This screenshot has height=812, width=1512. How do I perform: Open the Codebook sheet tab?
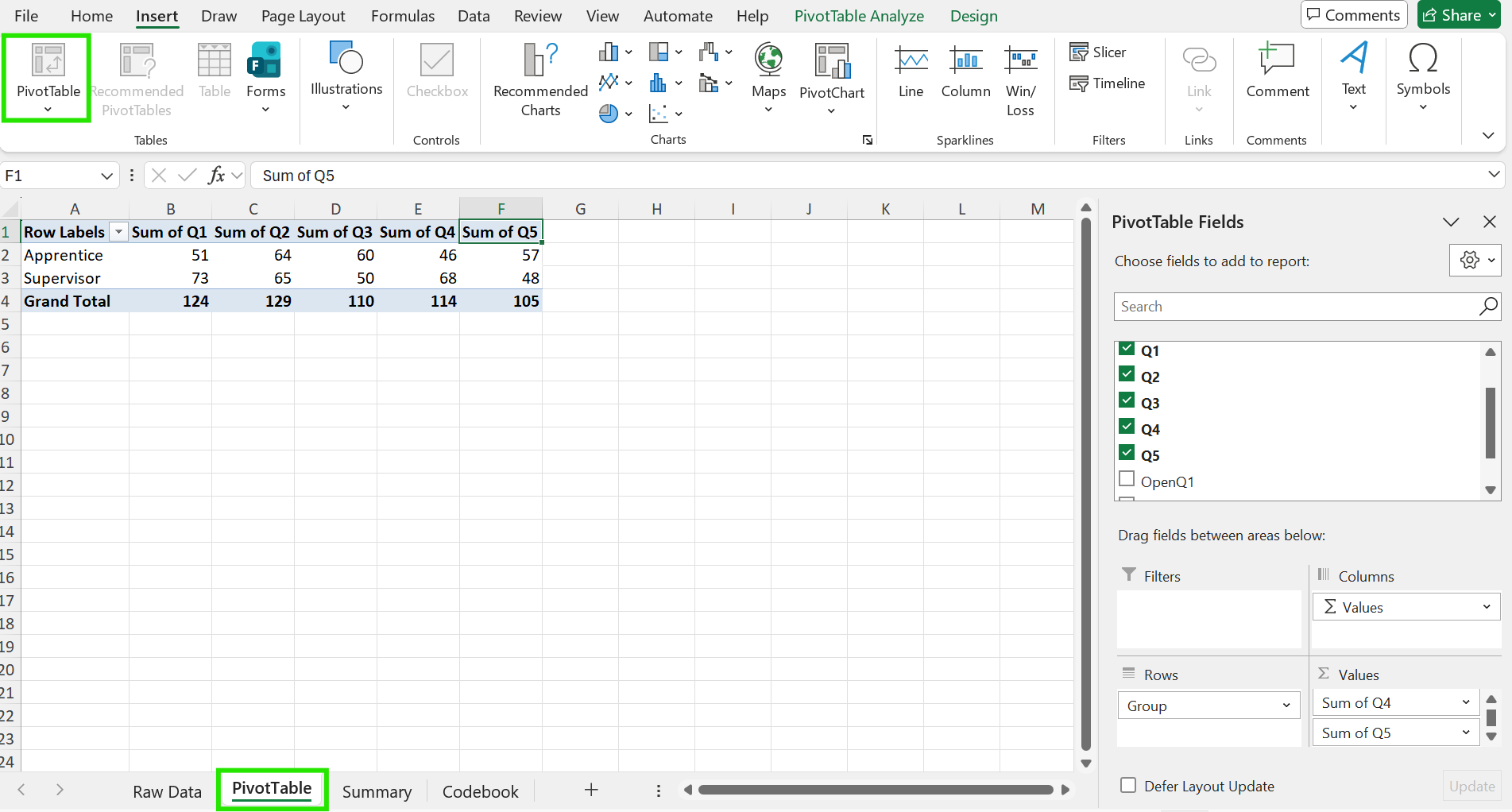[480, 791]
